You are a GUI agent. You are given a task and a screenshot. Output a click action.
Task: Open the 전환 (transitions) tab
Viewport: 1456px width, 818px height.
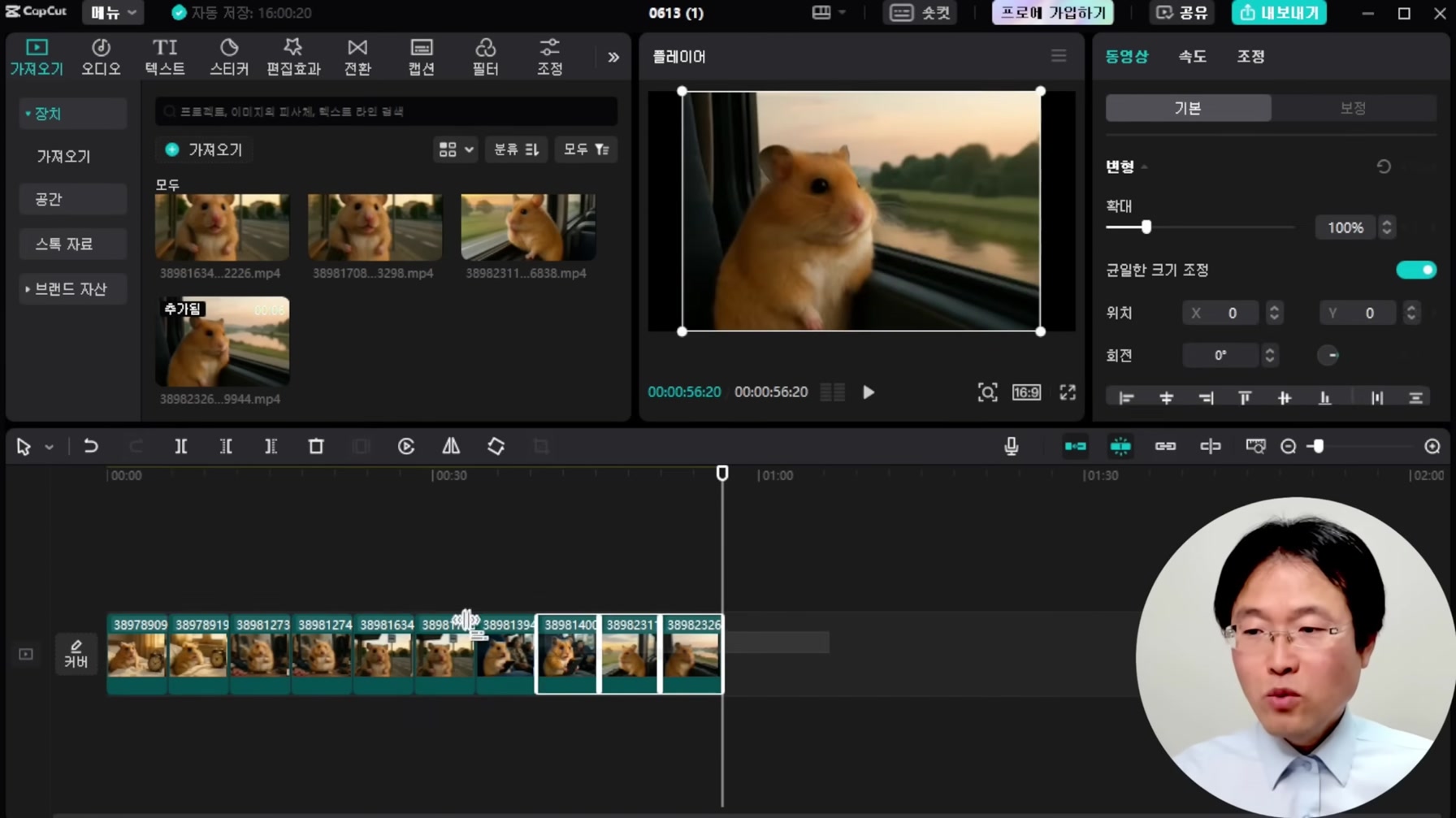pos(357,57)
